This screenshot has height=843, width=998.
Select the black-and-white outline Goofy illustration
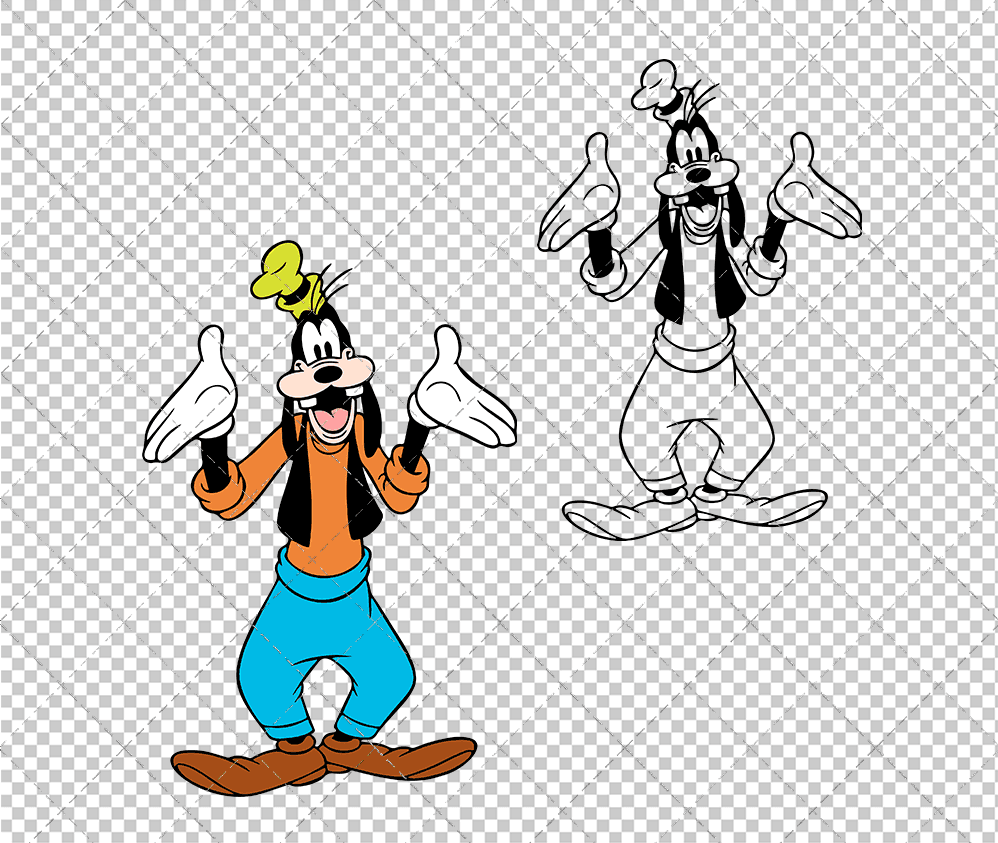pyautogui.click(x=699, y=299)
